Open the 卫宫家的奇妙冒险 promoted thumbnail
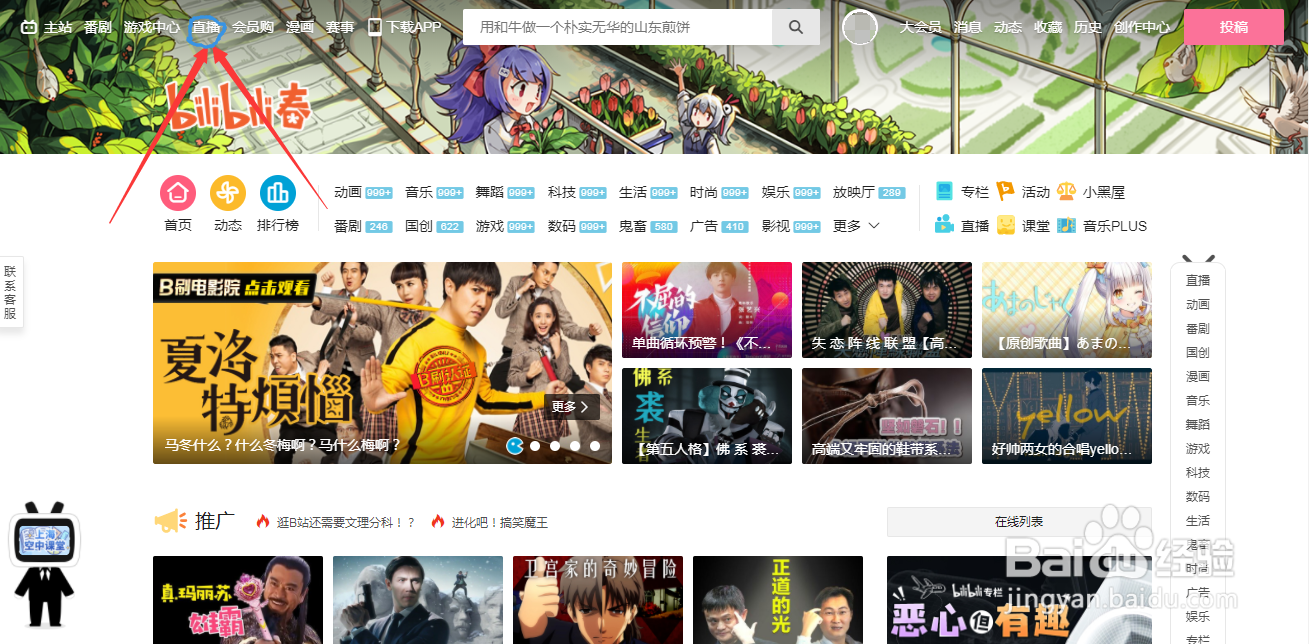 [598, 600]
